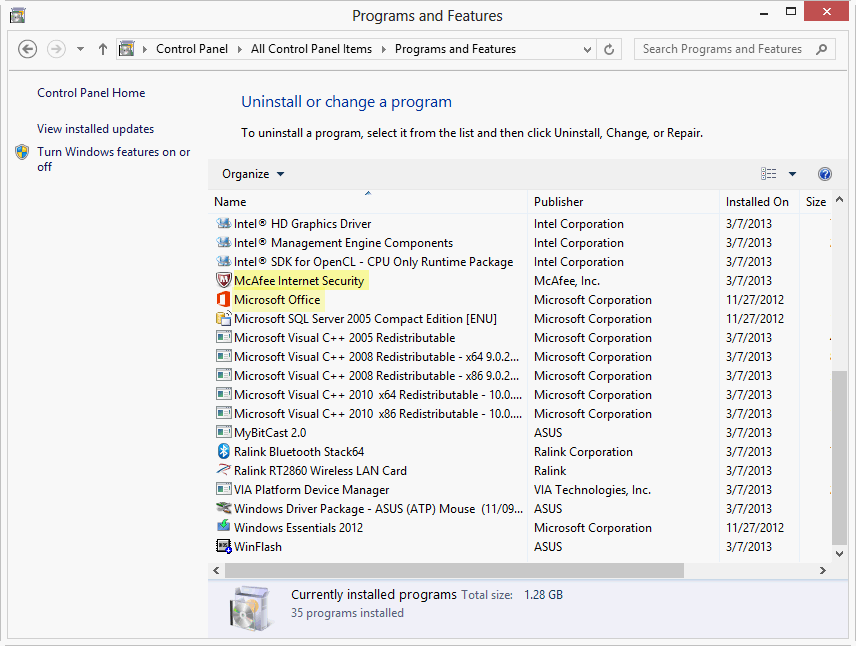Select Intel SDK for OpenCL icon
This screenshot has width=856, height=646.
coord(223,262)
